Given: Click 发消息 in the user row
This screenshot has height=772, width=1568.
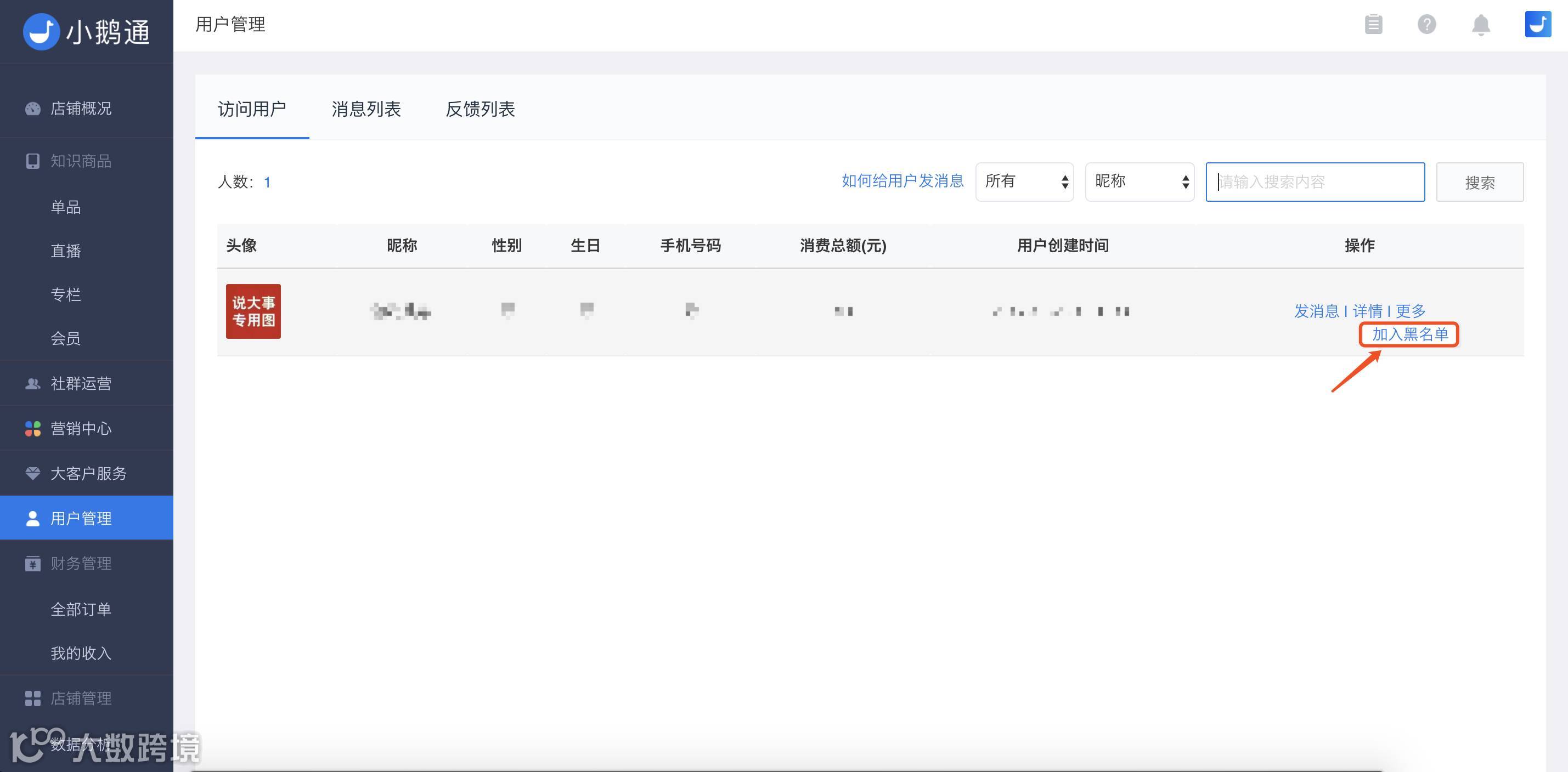Looking at the screenshot, I should [x=1316, y=311].
